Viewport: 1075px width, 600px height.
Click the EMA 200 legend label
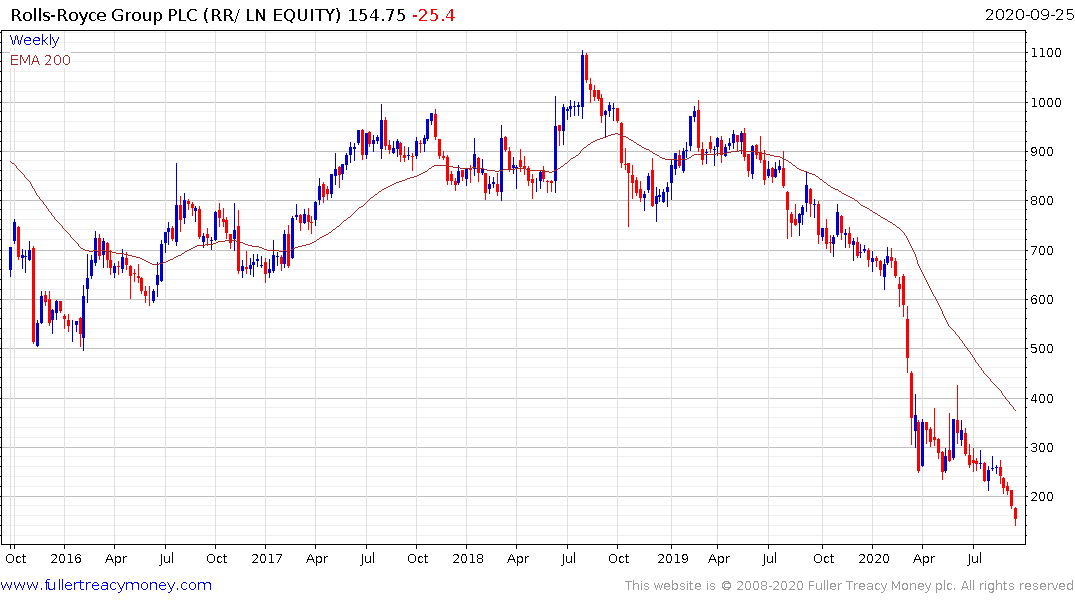point(40,60)
